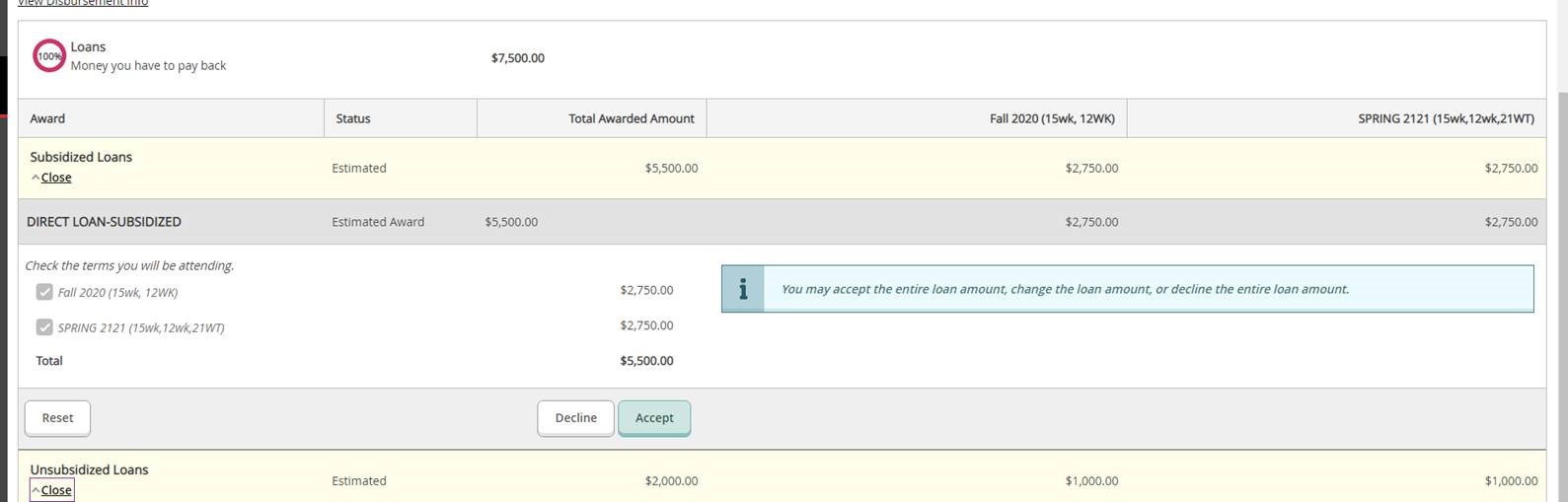
Task: Click the Estimated Award status text
Action: [x=378, y=222]
